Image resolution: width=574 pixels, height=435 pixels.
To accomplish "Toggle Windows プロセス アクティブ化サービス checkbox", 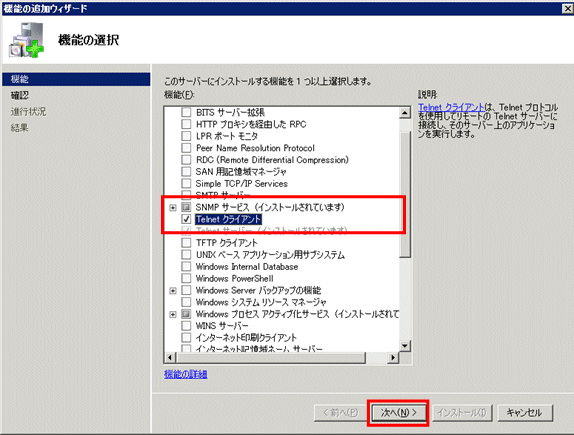I will (186, 314).
